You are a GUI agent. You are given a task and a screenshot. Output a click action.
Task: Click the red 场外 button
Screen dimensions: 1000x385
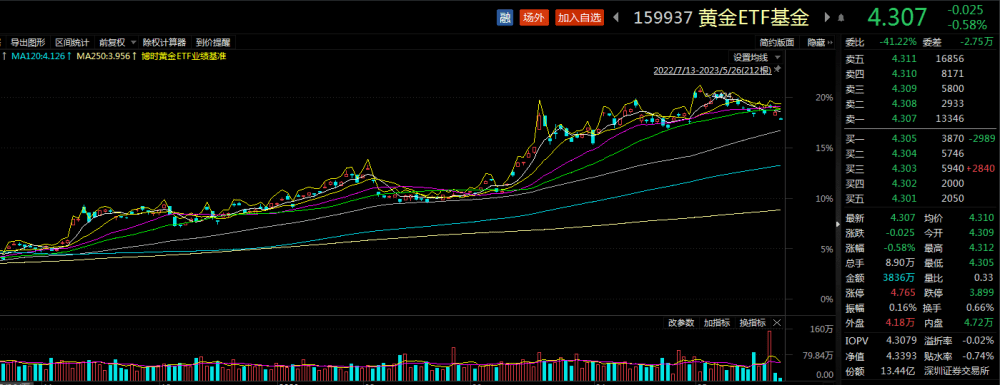[x=533, y=18]
